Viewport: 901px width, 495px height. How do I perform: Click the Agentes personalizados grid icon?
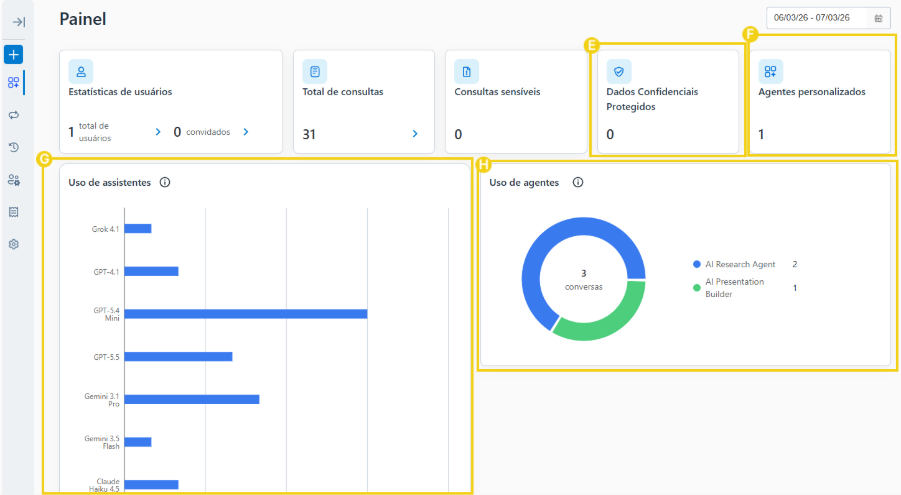[771, 72]
